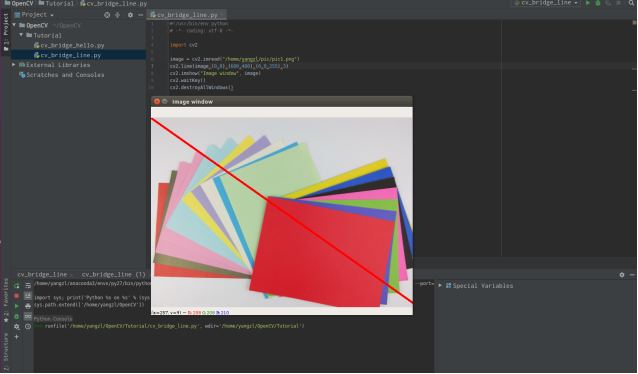The height and width of the screenshot is (374, 638).
Task: Click the cv2.line code line
Action: point(229,66)
